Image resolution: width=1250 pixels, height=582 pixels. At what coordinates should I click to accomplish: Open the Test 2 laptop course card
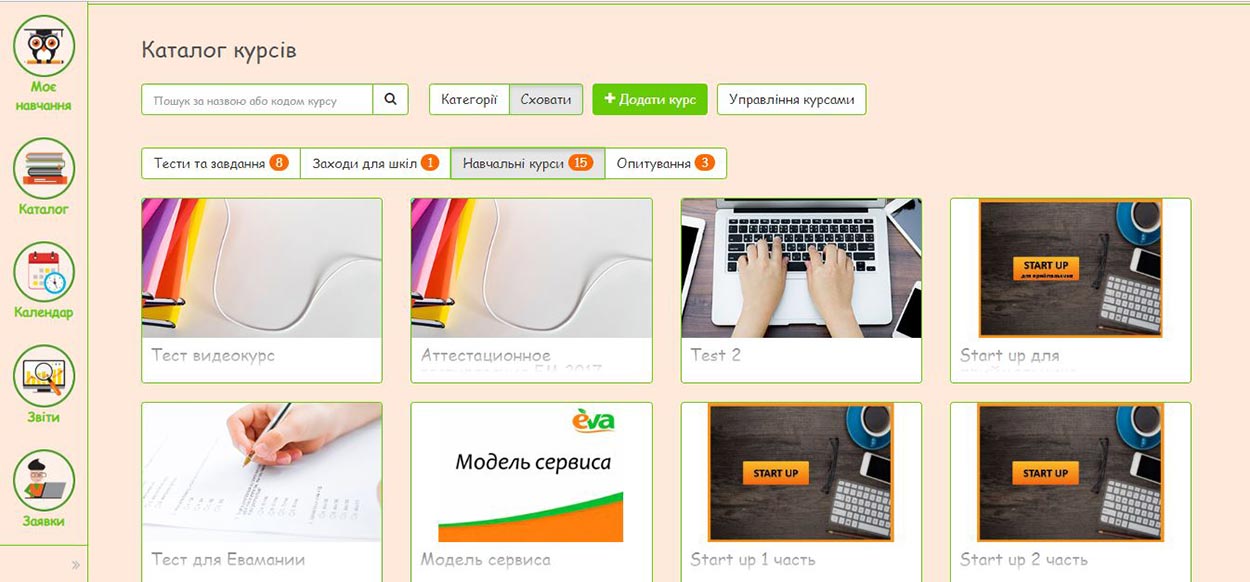(801, 290)
